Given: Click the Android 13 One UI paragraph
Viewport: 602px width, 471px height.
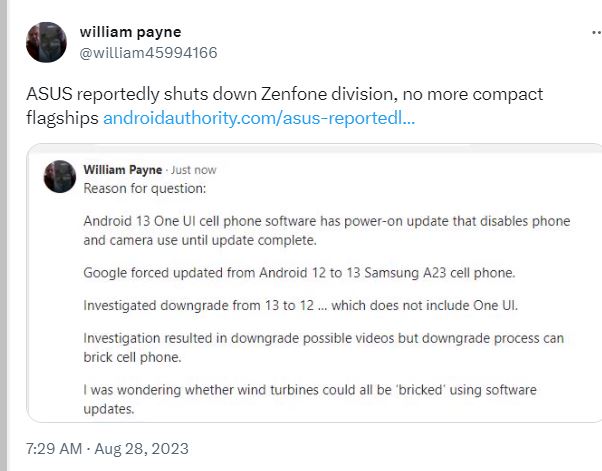Looking at the screenshot, I should coord(327,231).
